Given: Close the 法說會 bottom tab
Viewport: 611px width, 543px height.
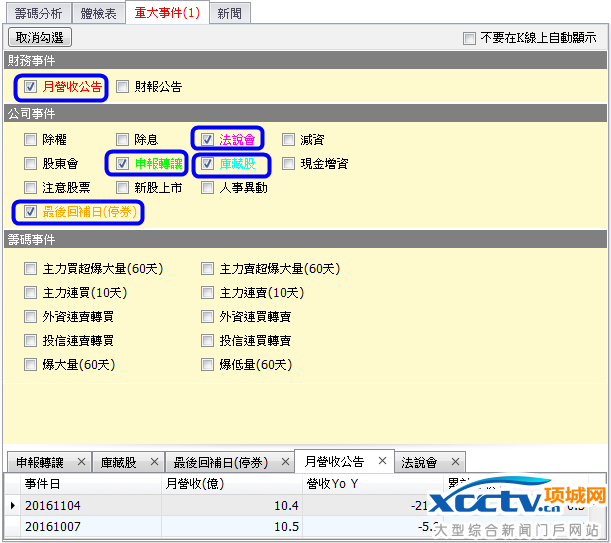Looking at the screenshot, I should 454,462.
